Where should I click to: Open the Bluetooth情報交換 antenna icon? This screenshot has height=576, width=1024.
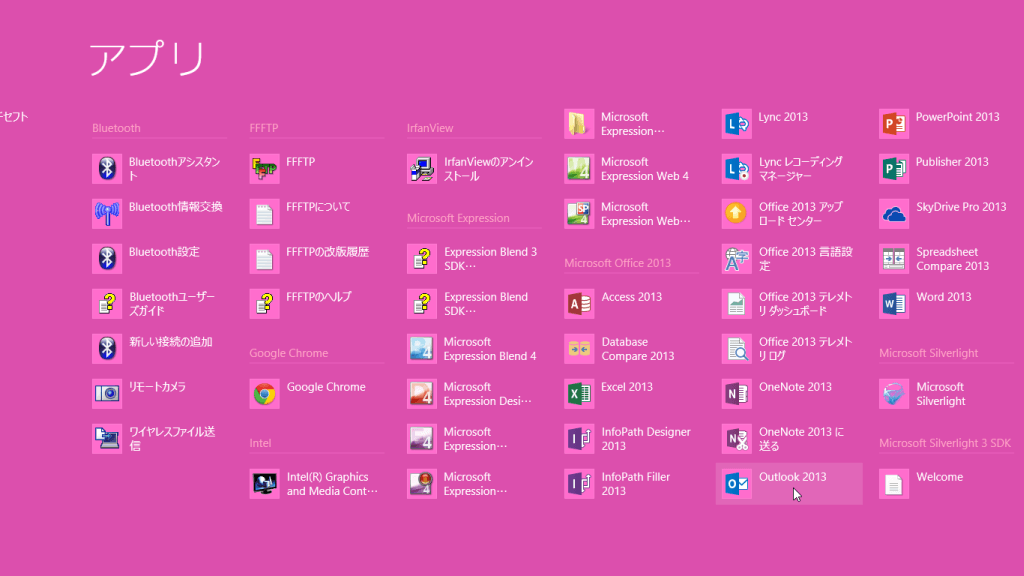click(x=107, y=214)
